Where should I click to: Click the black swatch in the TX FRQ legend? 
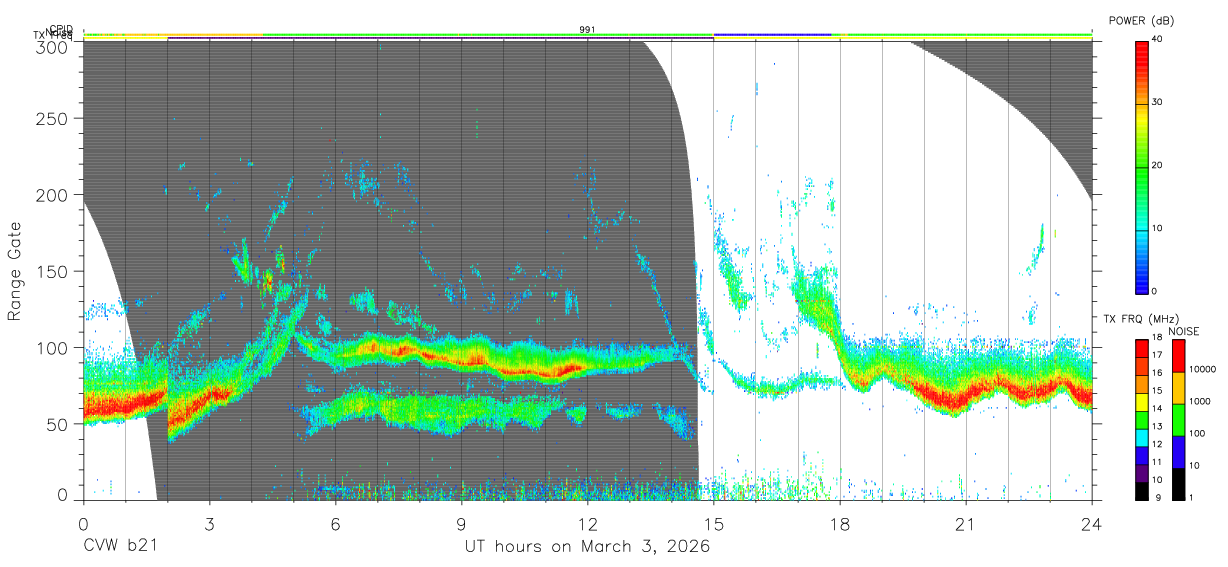(x=1142, y=490)
